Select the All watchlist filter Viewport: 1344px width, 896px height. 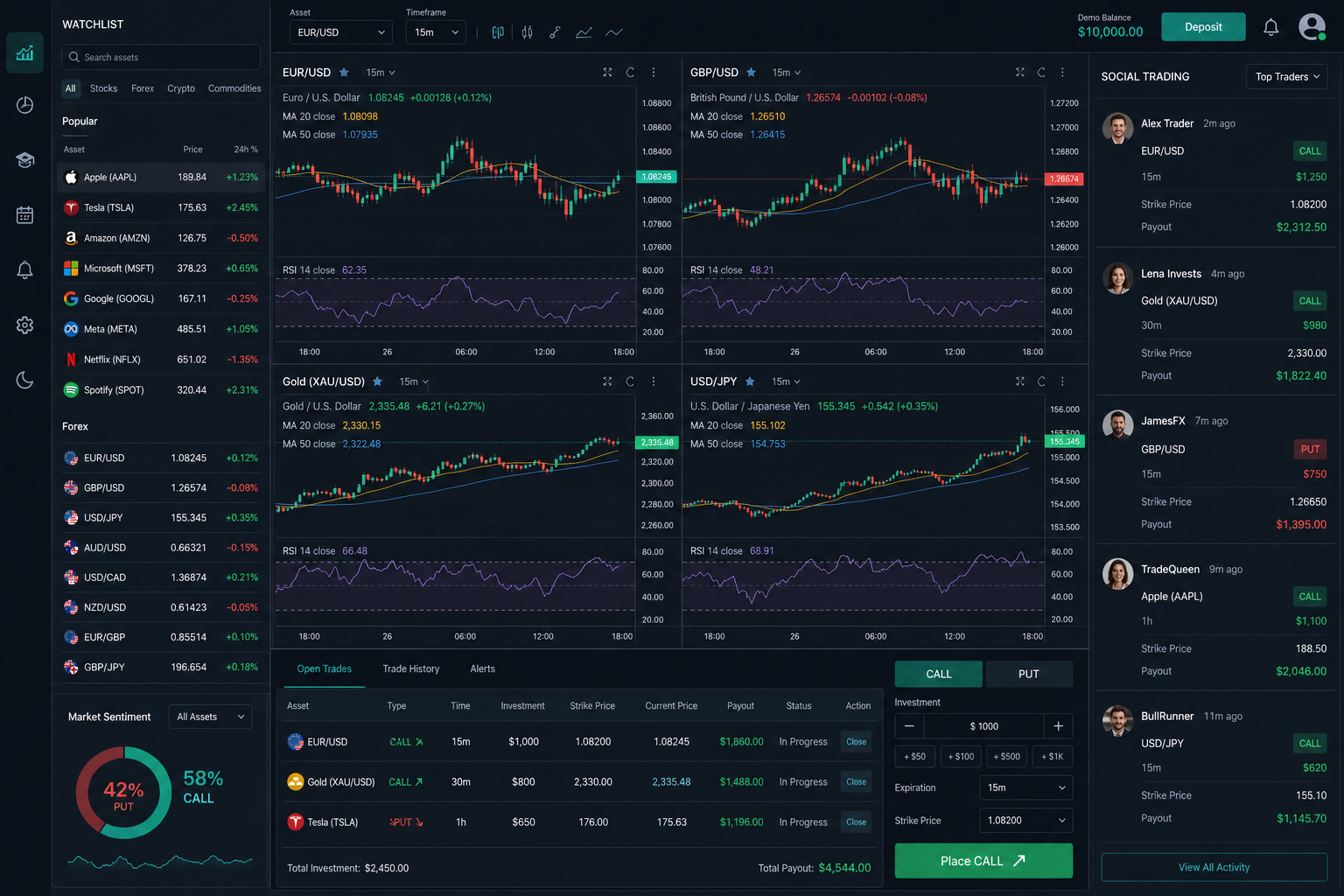pyautogui.click(x=71, y=88)
